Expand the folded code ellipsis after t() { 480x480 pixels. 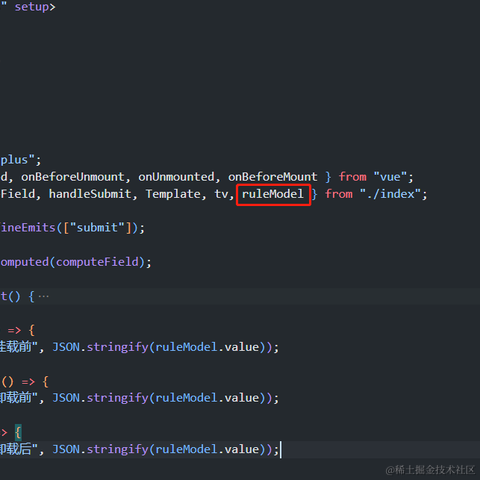tap(44, 296)
